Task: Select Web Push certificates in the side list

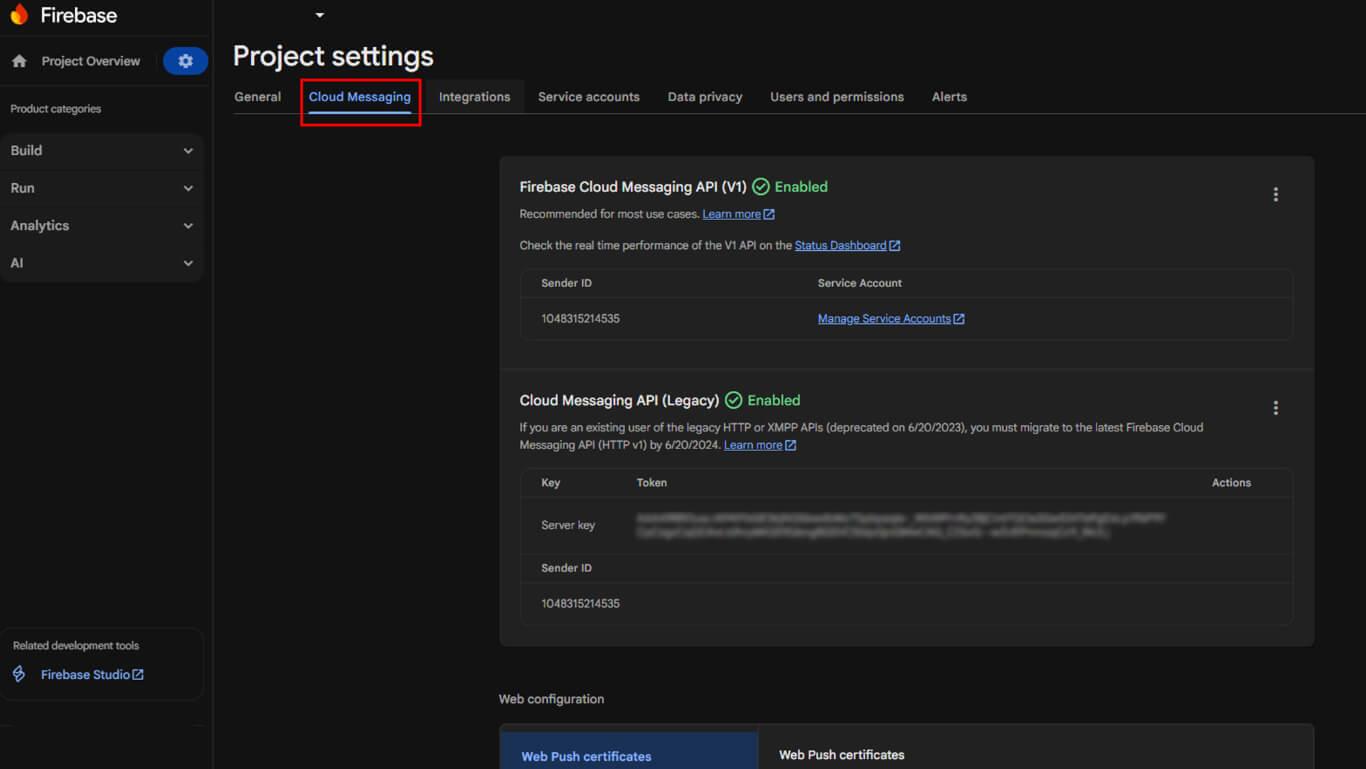Action: (x=586, y=756)
